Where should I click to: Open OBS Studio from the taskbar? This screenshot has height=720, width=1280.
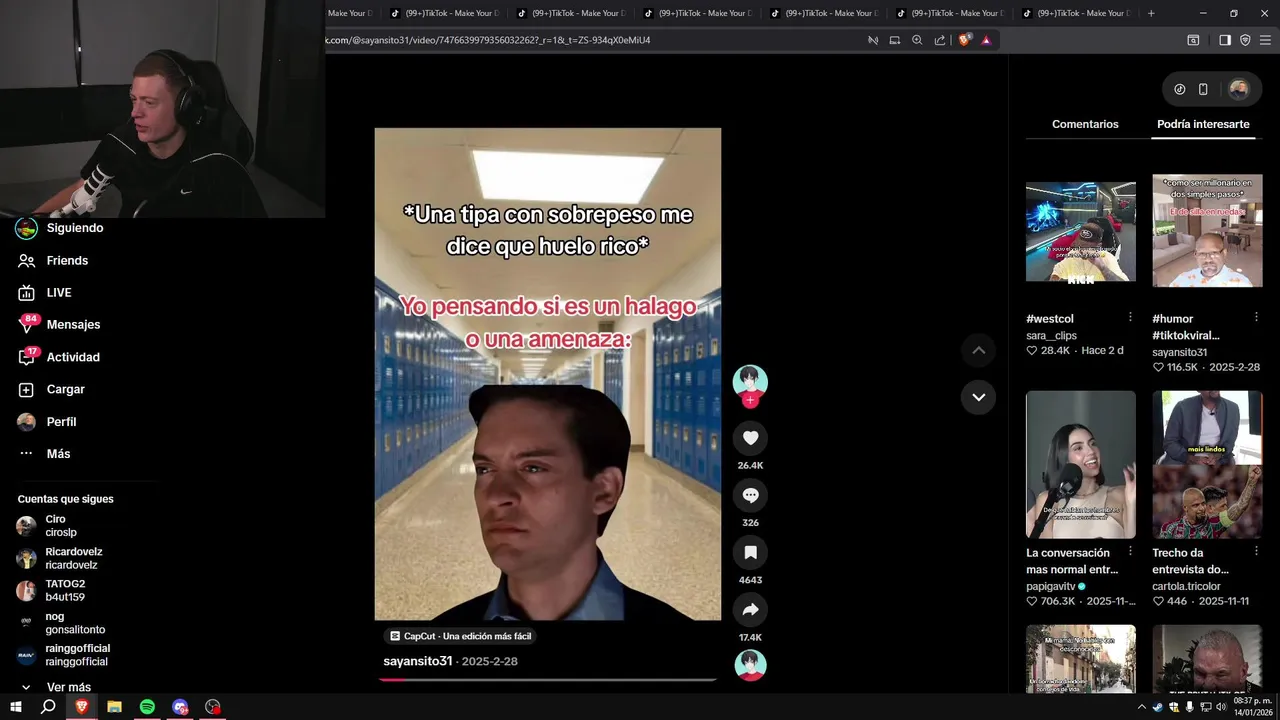(x=213, y=707)
